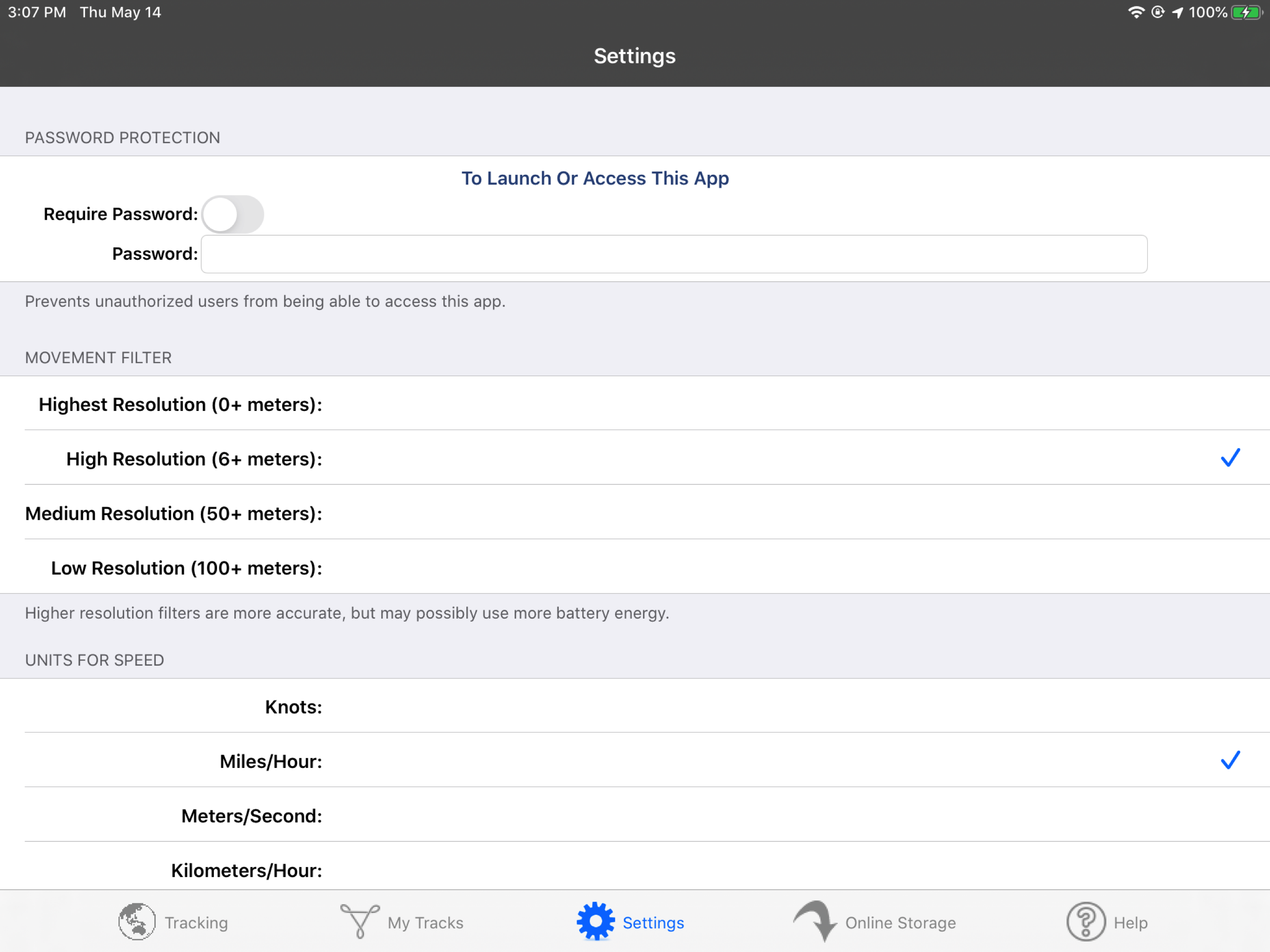Open Online Storage arrow icon

pos(815,920)
